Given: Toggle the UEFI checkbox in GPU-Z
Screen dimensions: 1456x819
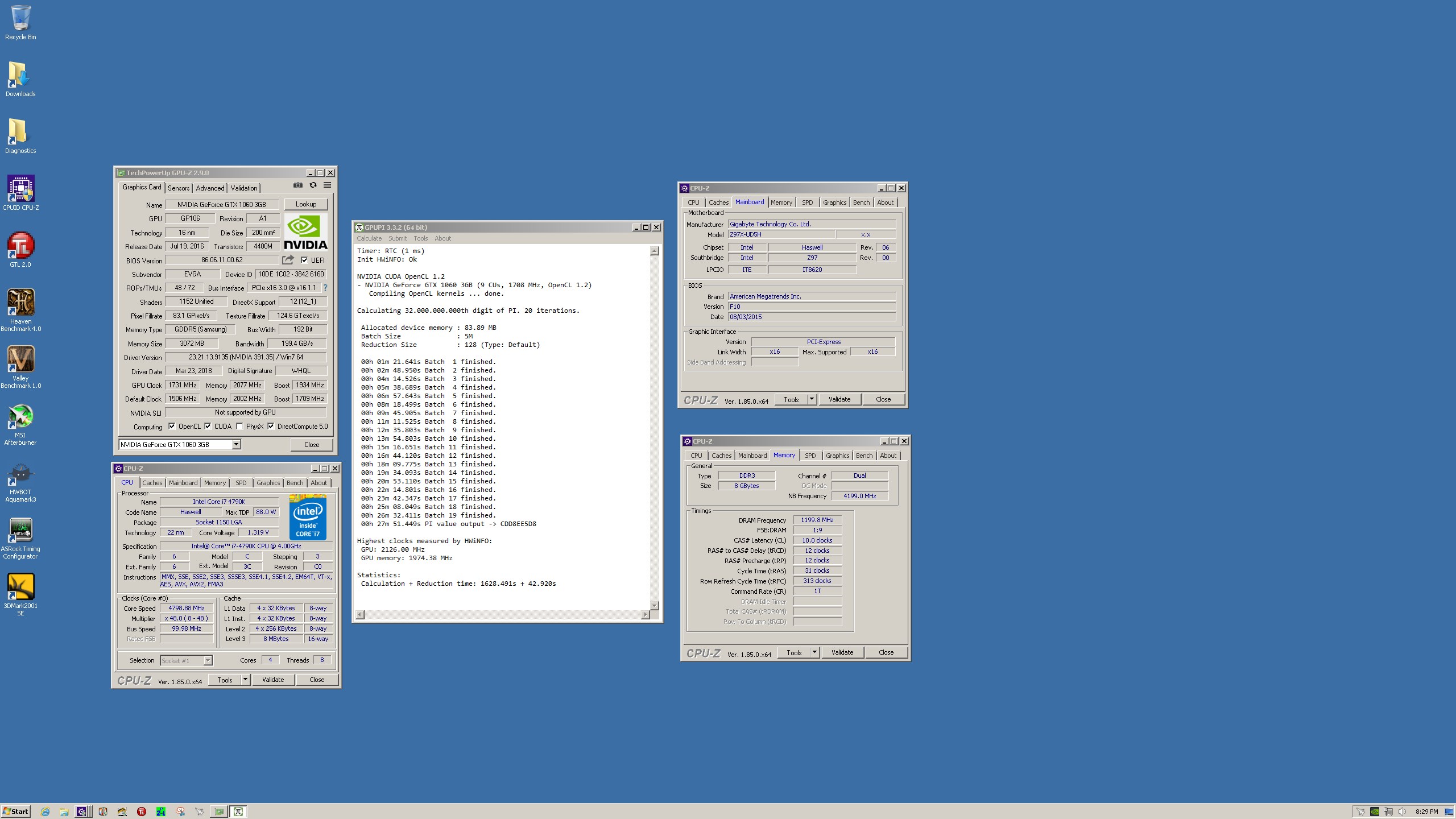Looking at the screenshot, I should 304,260.
